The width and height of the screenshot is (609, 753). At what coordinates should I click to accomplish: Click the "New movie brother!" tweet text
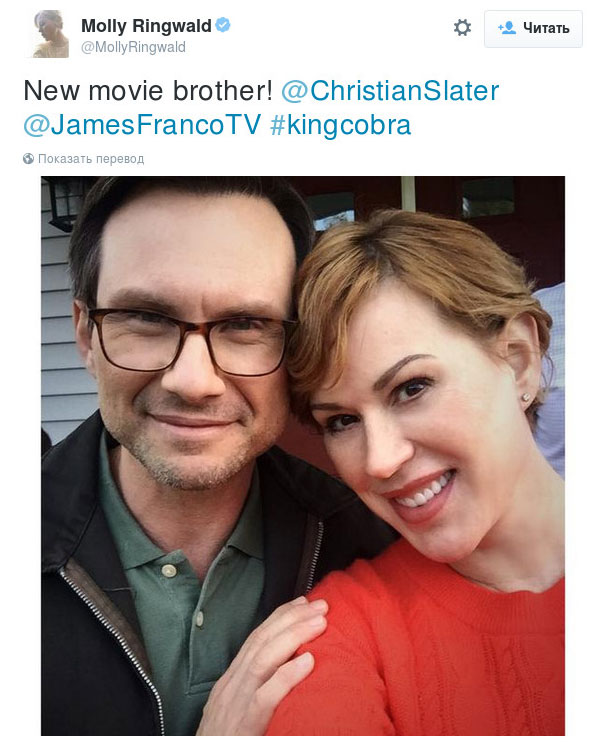(148, 91)
